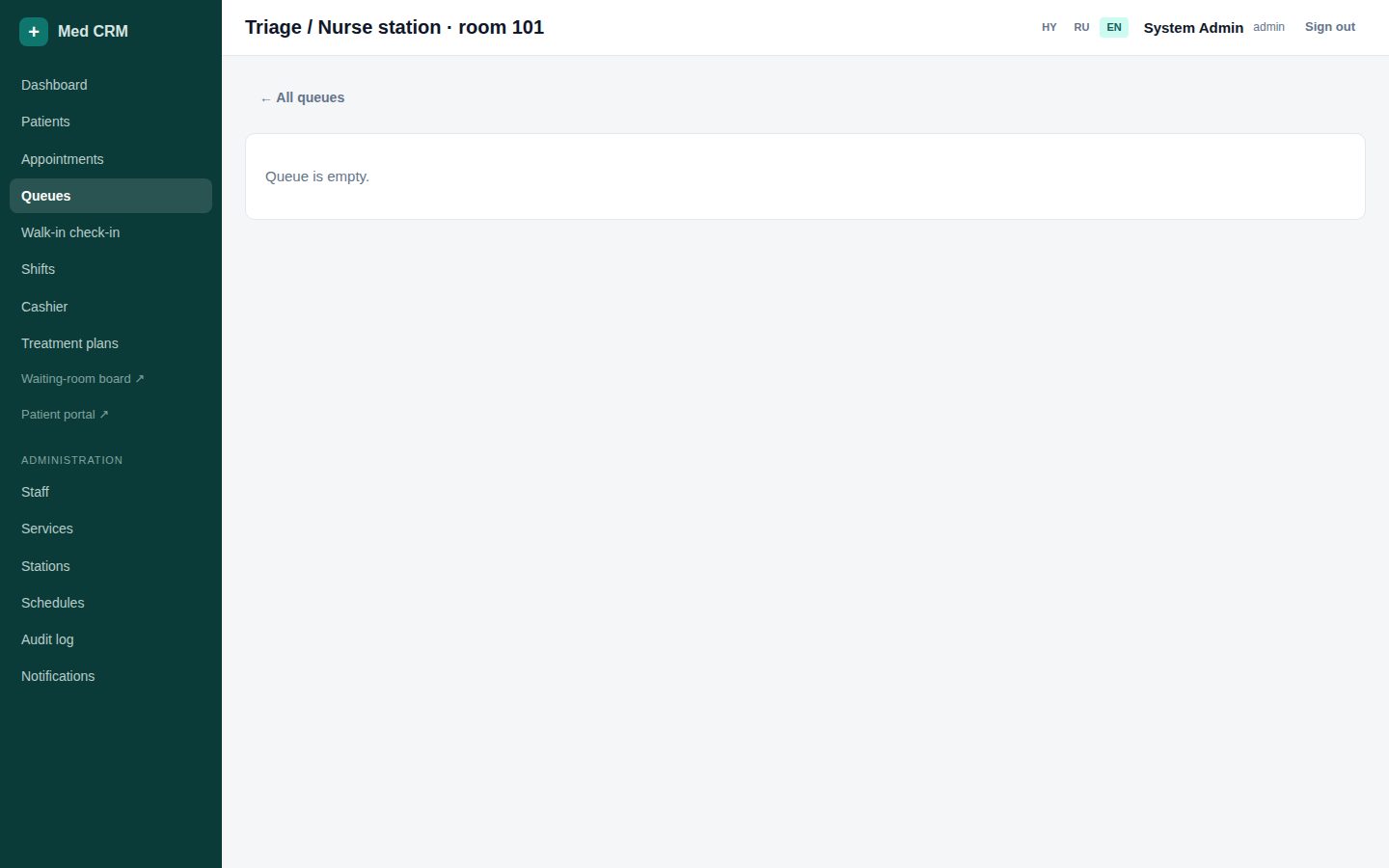View the Audit log

click(x=111, y=639)
